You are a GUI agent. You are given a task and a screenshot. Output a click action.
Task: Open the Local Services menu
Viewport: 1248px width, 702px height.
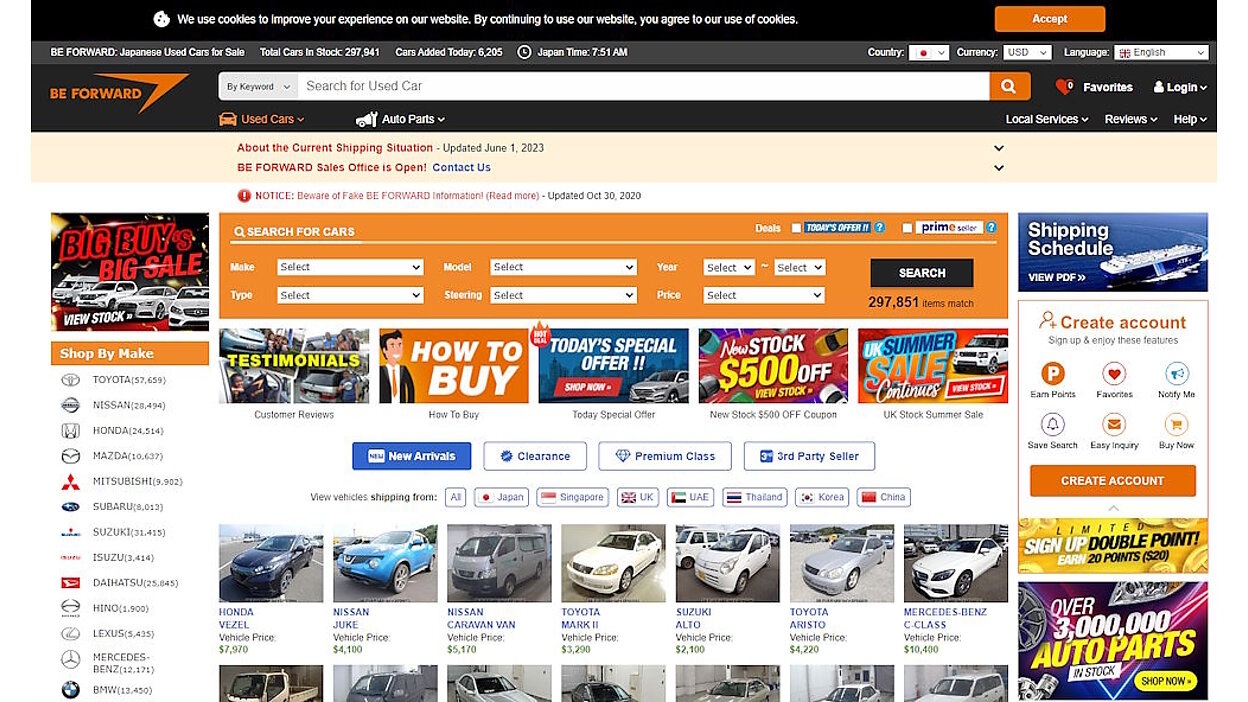point(1047,119)
